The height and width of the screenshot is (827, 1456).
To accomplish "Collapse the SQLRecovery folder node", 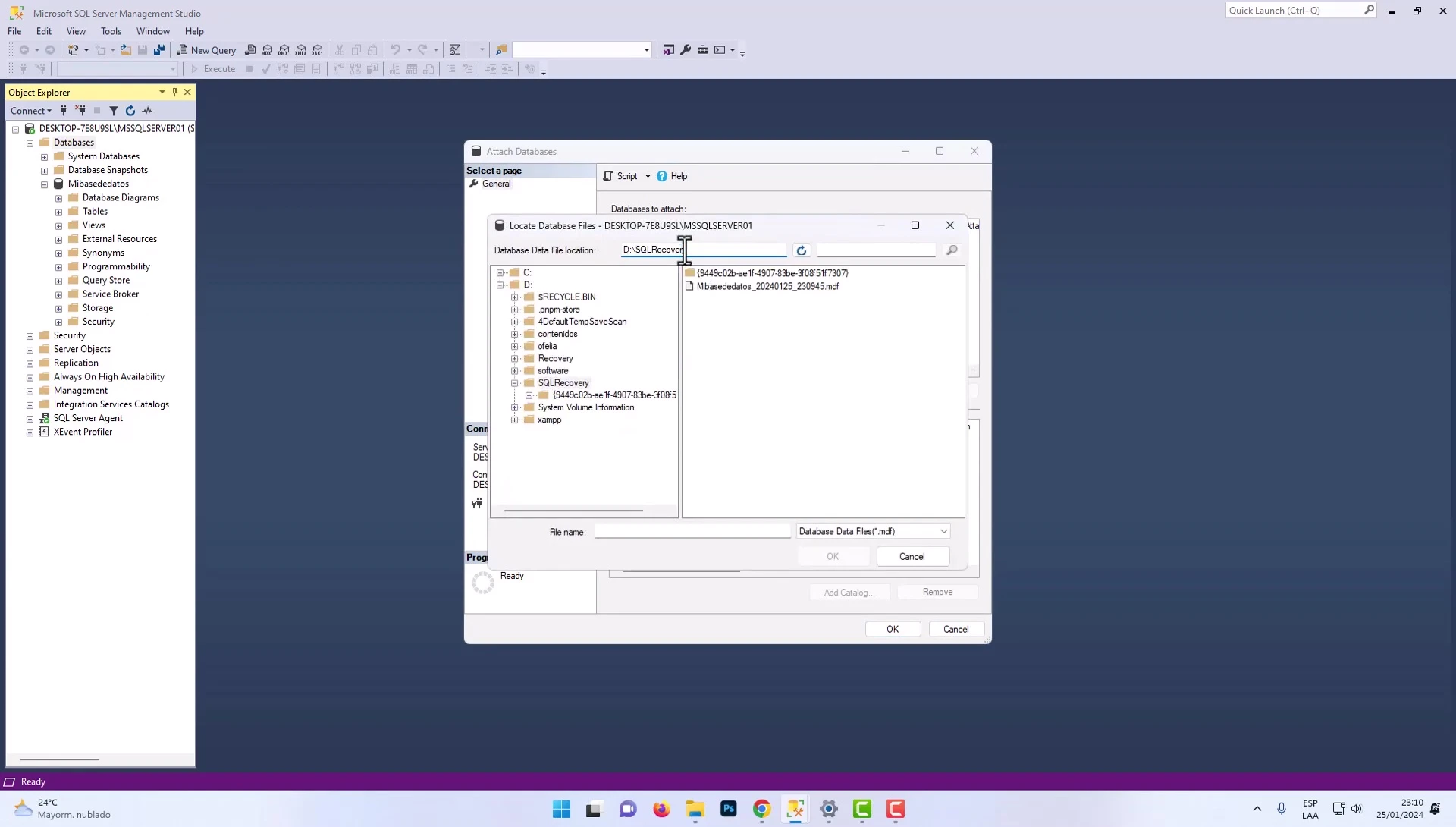I will (514, 383).
